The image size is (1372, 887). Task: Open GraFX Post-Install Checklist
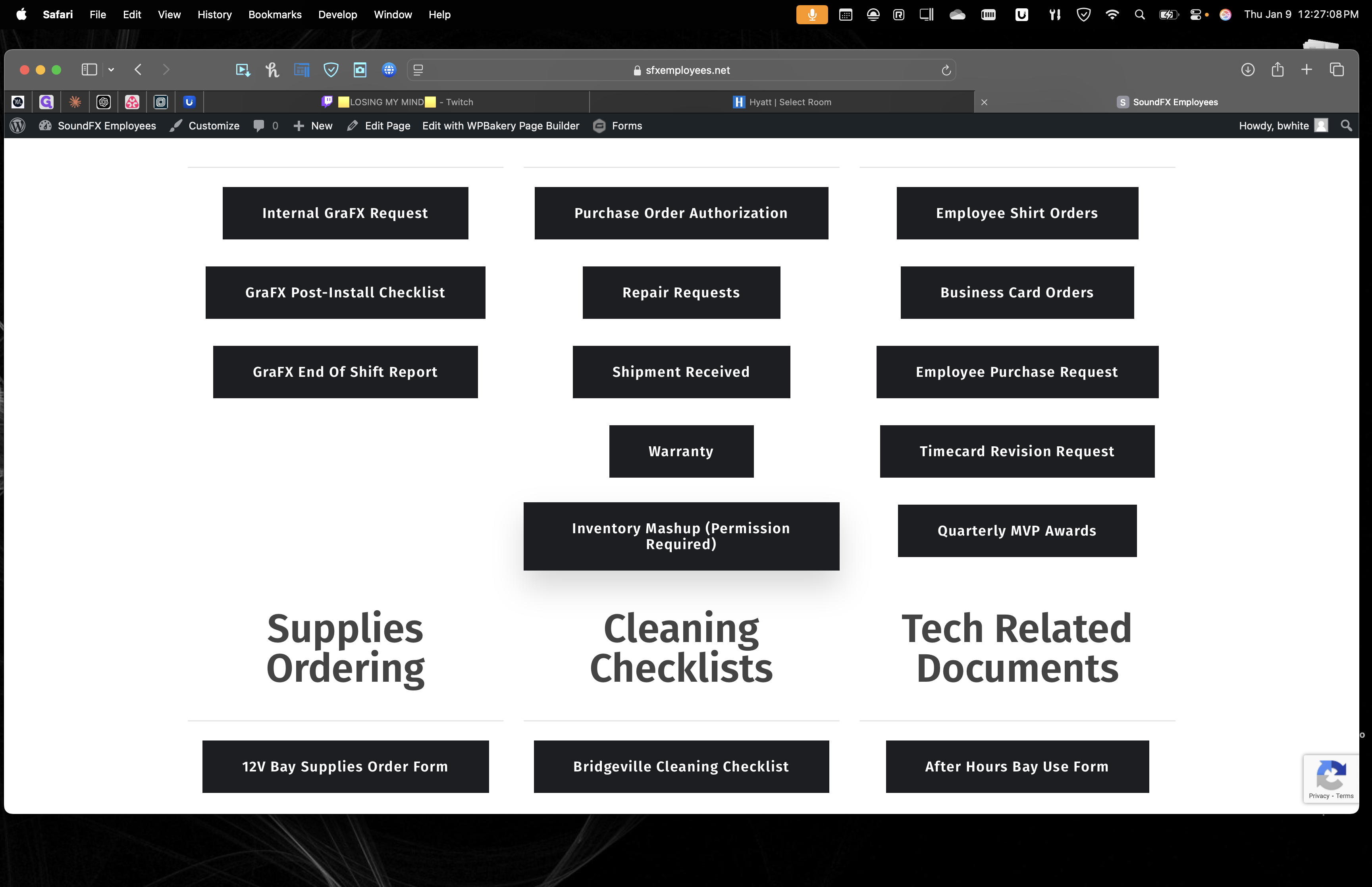345,293
